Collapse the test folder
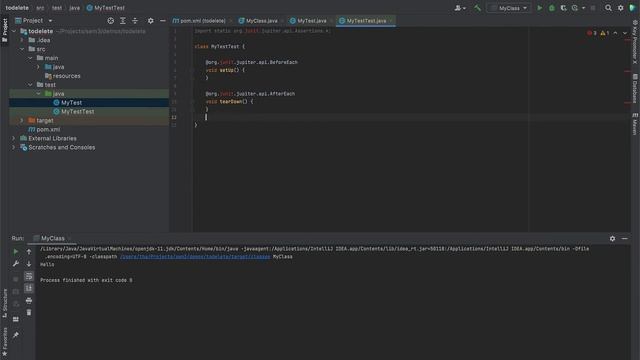 coord(30,85)
